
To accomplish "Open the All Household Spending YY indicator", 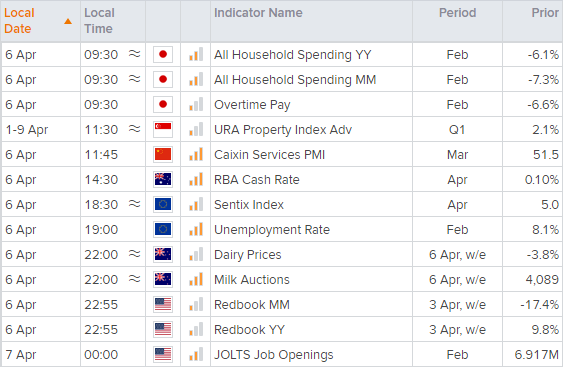I will click(x=293, y=55).
